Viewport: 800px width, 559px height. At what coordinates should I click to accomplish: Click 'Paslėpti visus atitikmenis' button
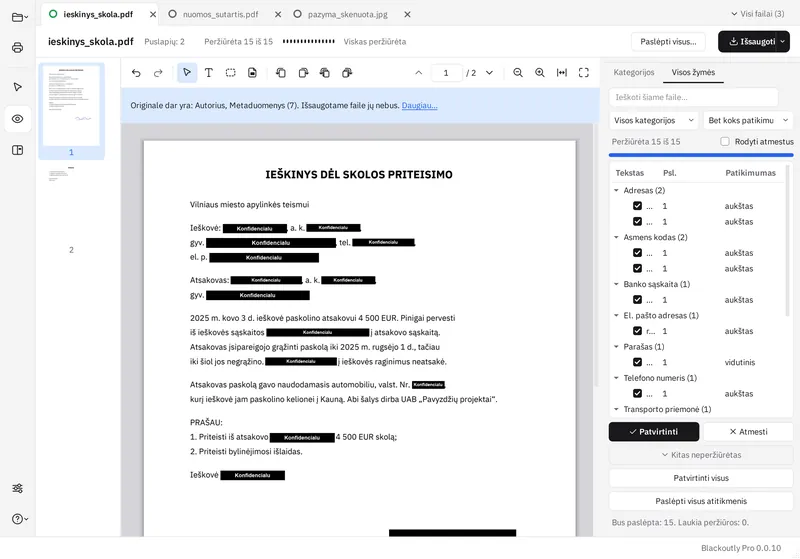(x=701, y=501)
